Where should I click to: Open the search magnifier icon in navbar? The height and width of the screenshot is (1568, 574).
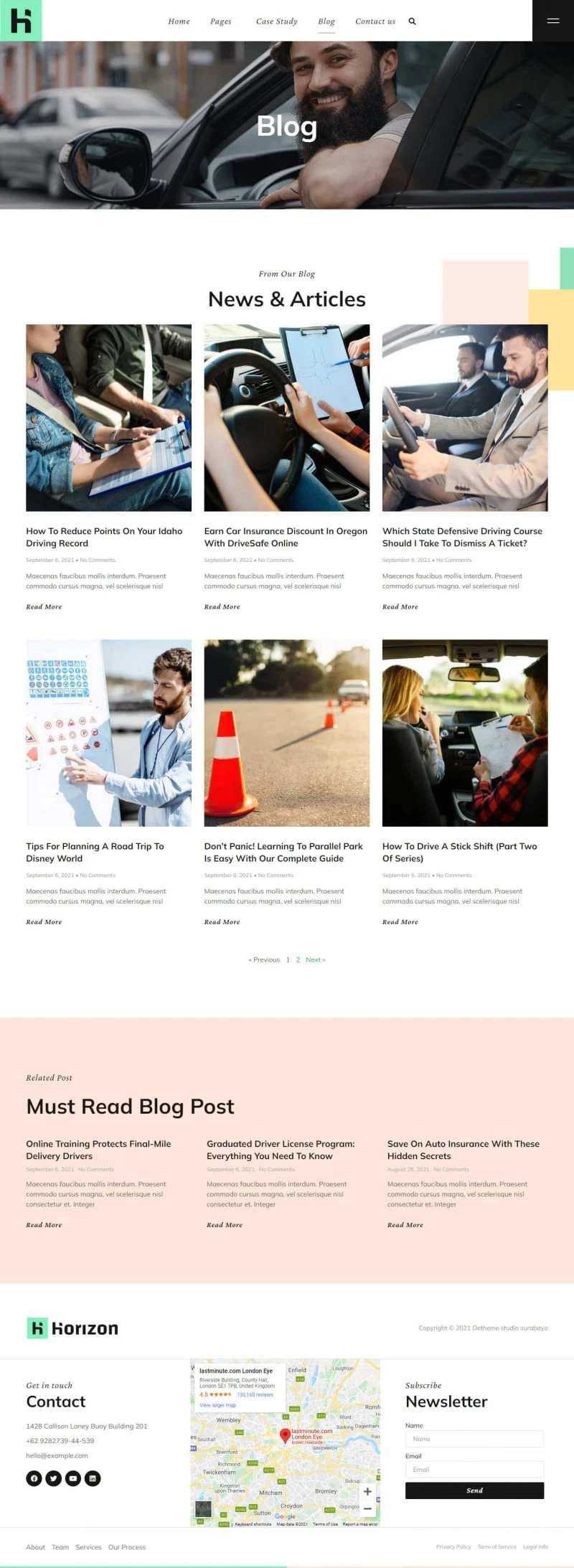tap(412, 22)
